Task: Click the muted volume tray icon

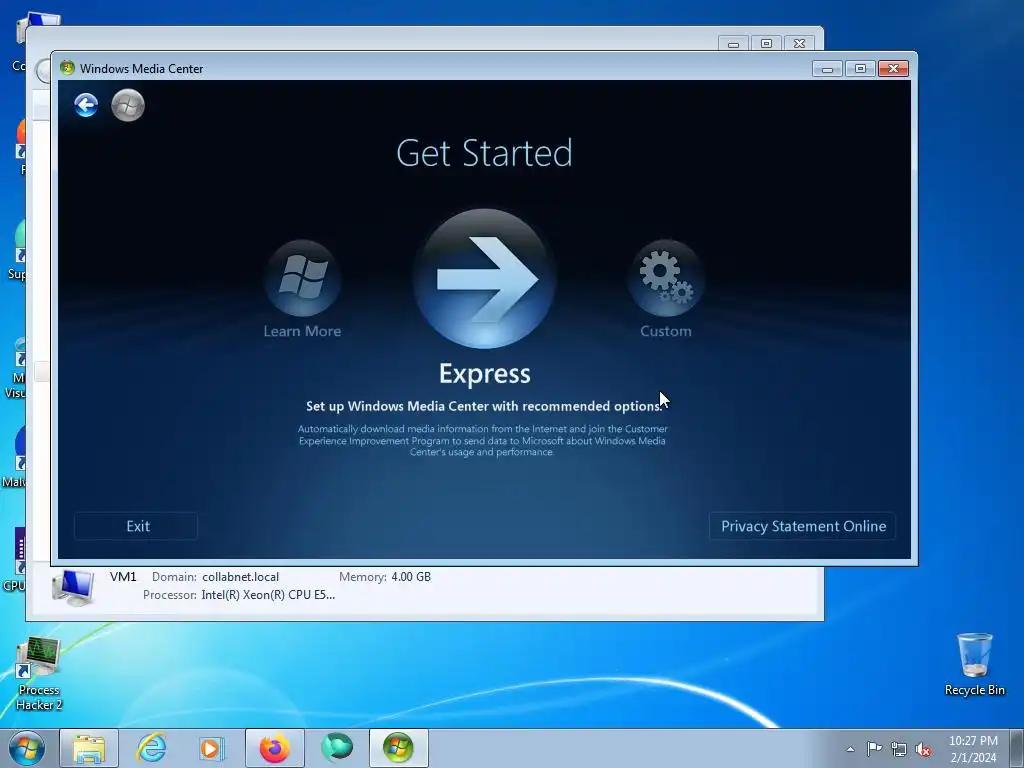Action: 923,749
